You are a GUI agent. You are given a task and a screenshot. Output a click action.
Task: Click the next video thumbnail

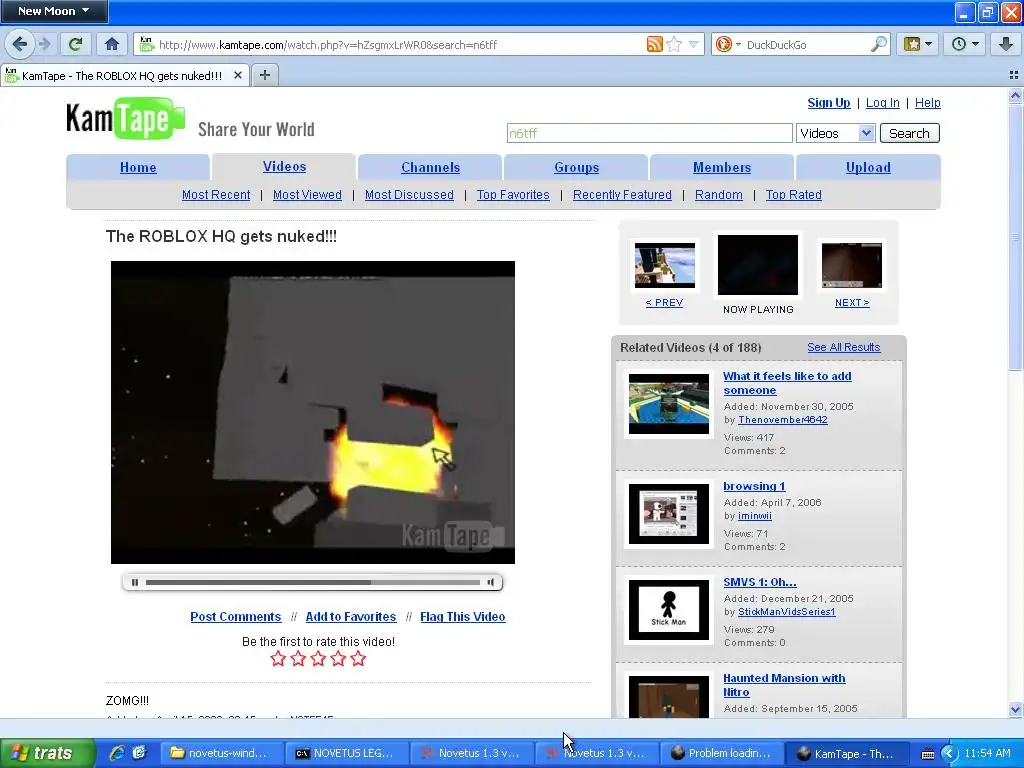(852, 265)
